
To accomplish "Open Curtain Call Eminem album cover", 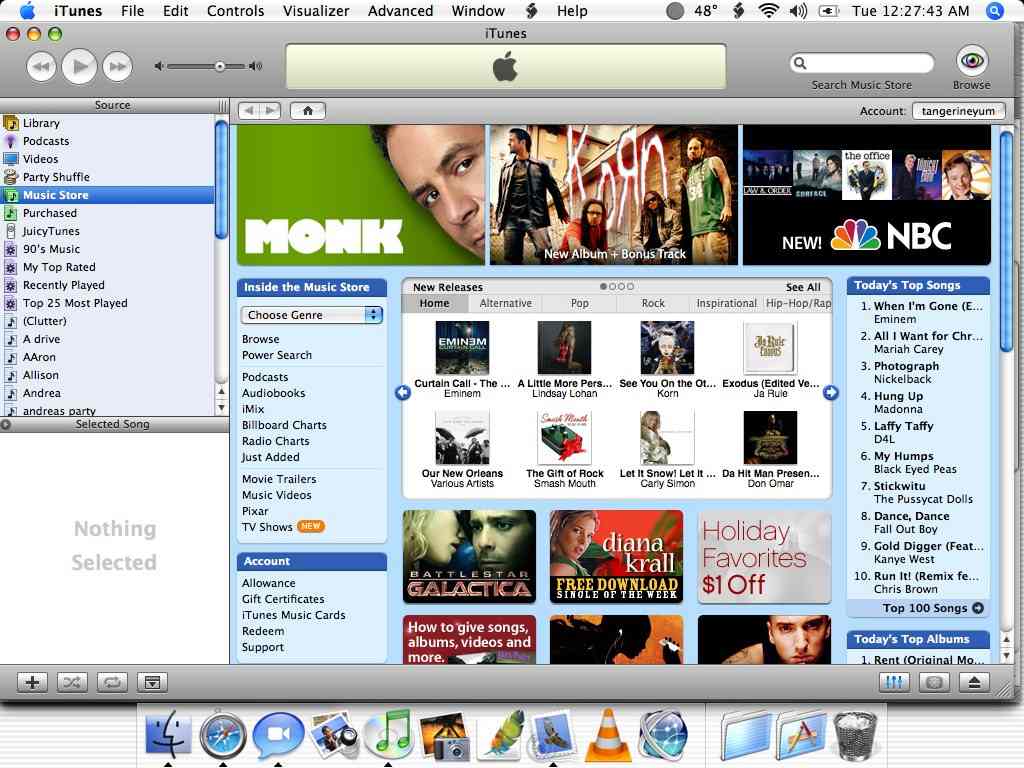I will coord(462,347).
